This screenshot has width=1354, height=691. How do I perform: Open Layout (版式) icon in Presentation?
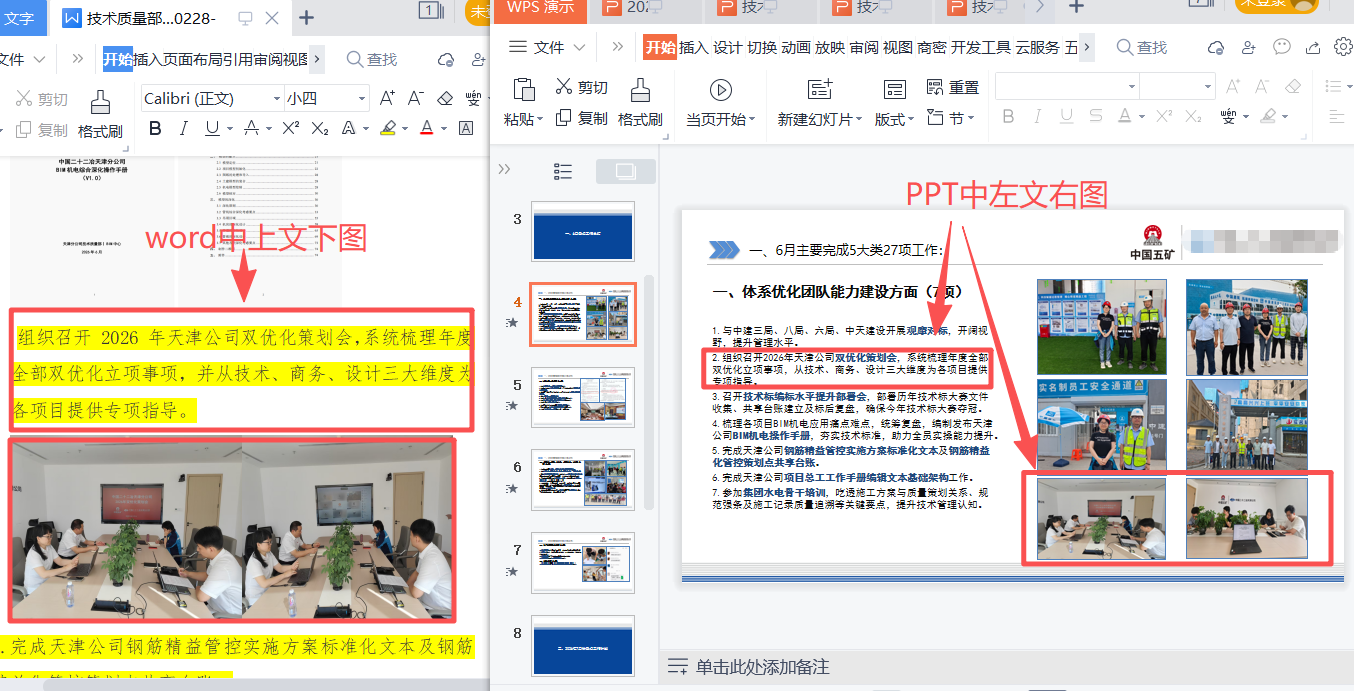(894, 90)
